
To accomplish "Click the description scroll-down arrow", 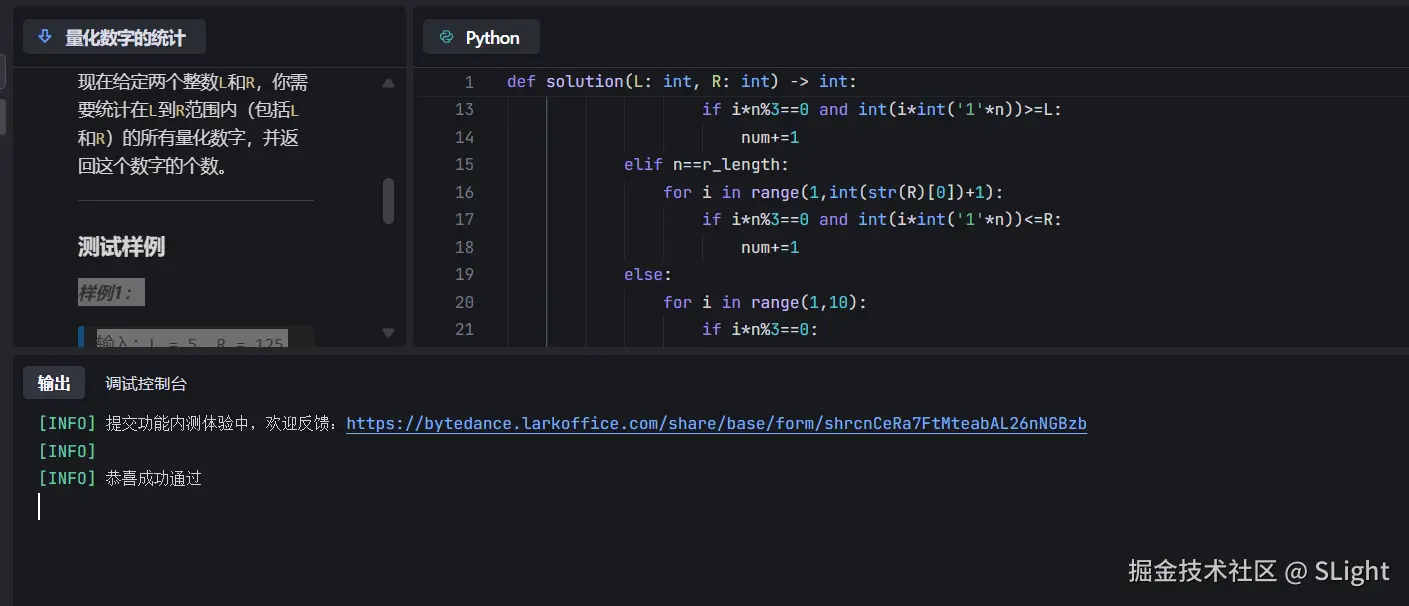I will pyautogui.click(x=388, y=332).
